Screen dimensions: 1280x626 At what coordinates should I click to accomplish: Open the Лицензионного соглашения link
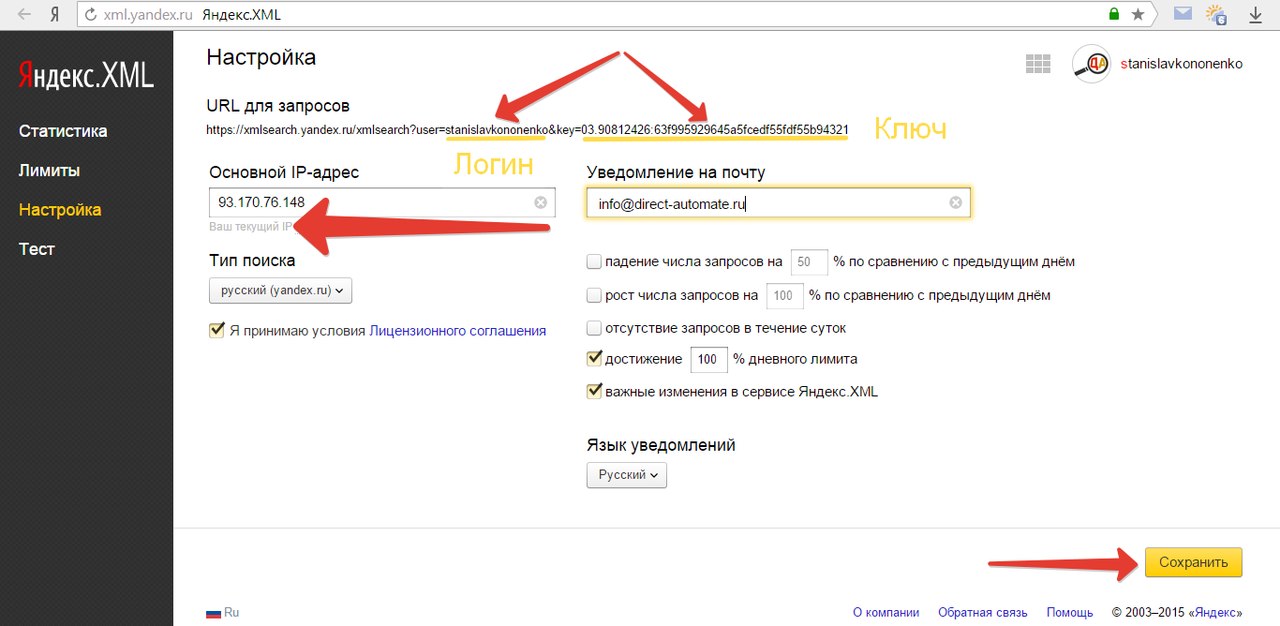pyautogui.click(x=458, y=330)
